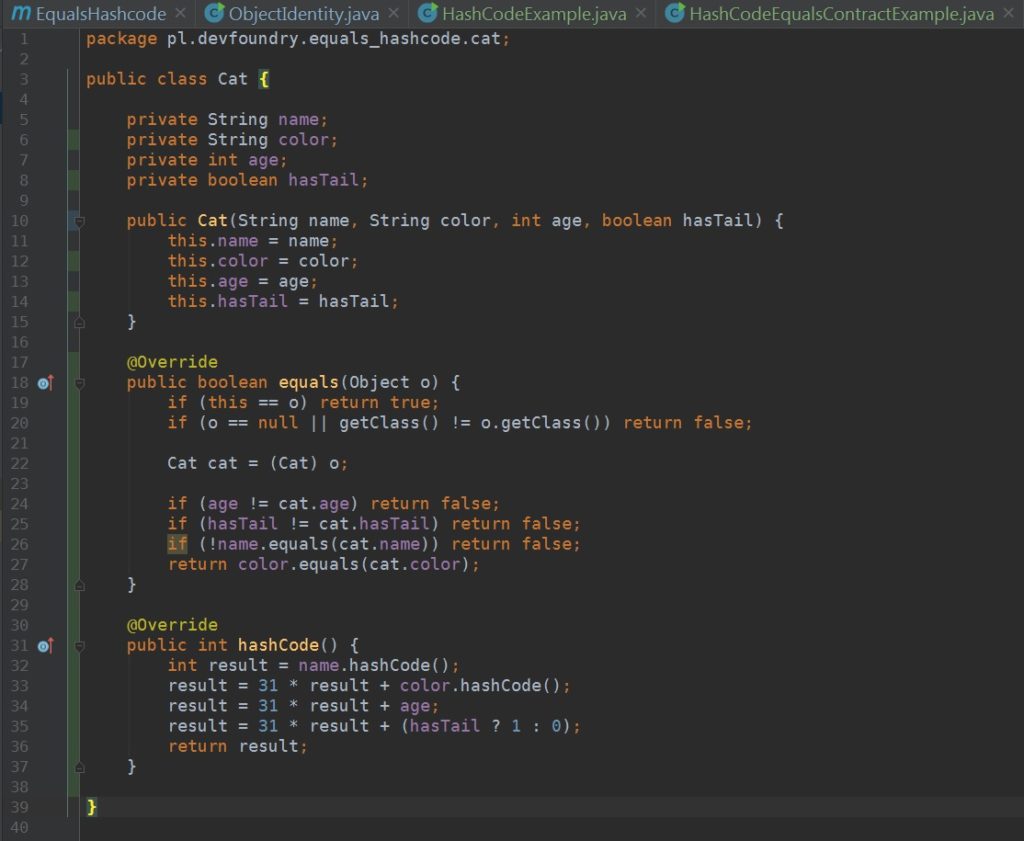Click highlighted 'if' keyword on line 26
The image size is (1024, 841).
(x=178, y=545)
